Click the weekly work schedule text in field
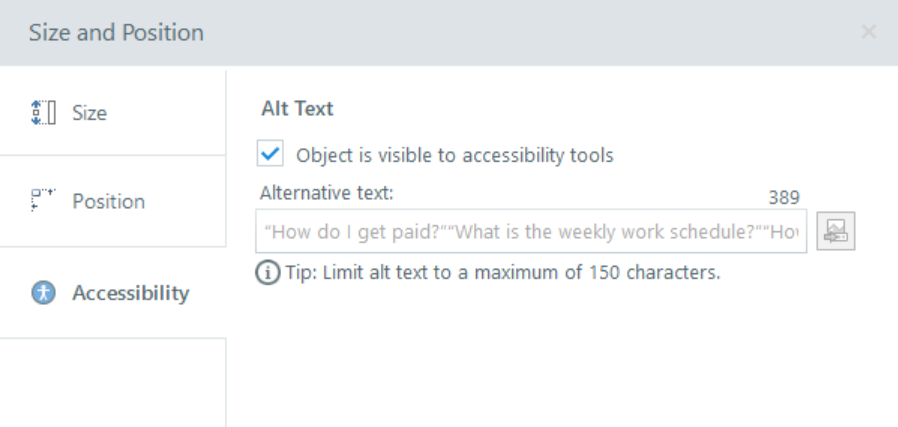898x427 pixels. coord(570,231)
